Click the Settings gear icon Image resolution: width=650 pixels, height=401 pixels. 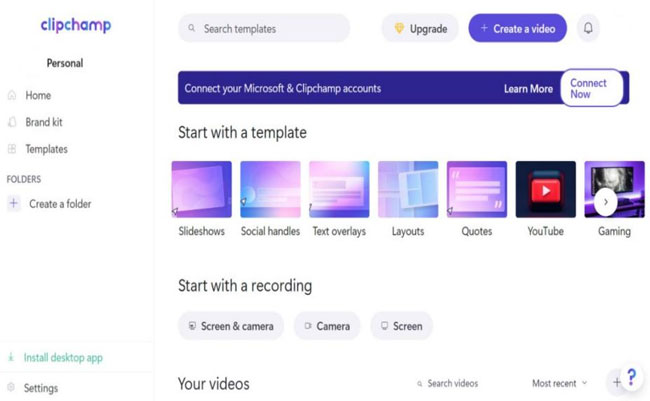(11, 387)
